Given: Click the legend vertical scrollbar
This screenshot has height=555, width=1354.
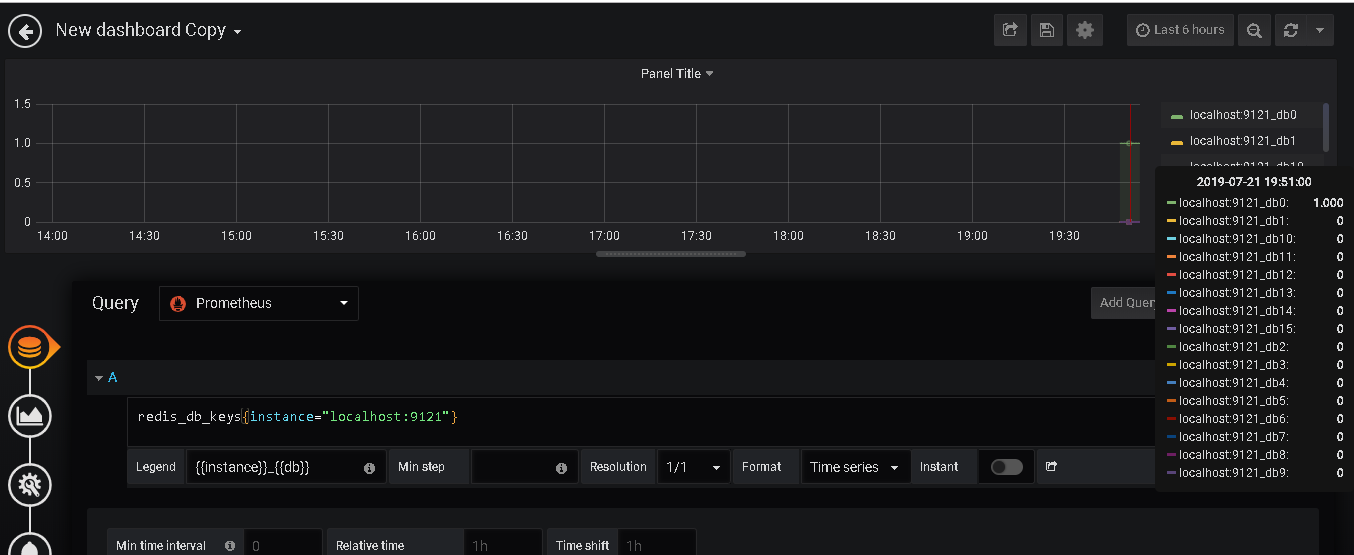Looking at the screenshot, I should (x=1326, y=127).
